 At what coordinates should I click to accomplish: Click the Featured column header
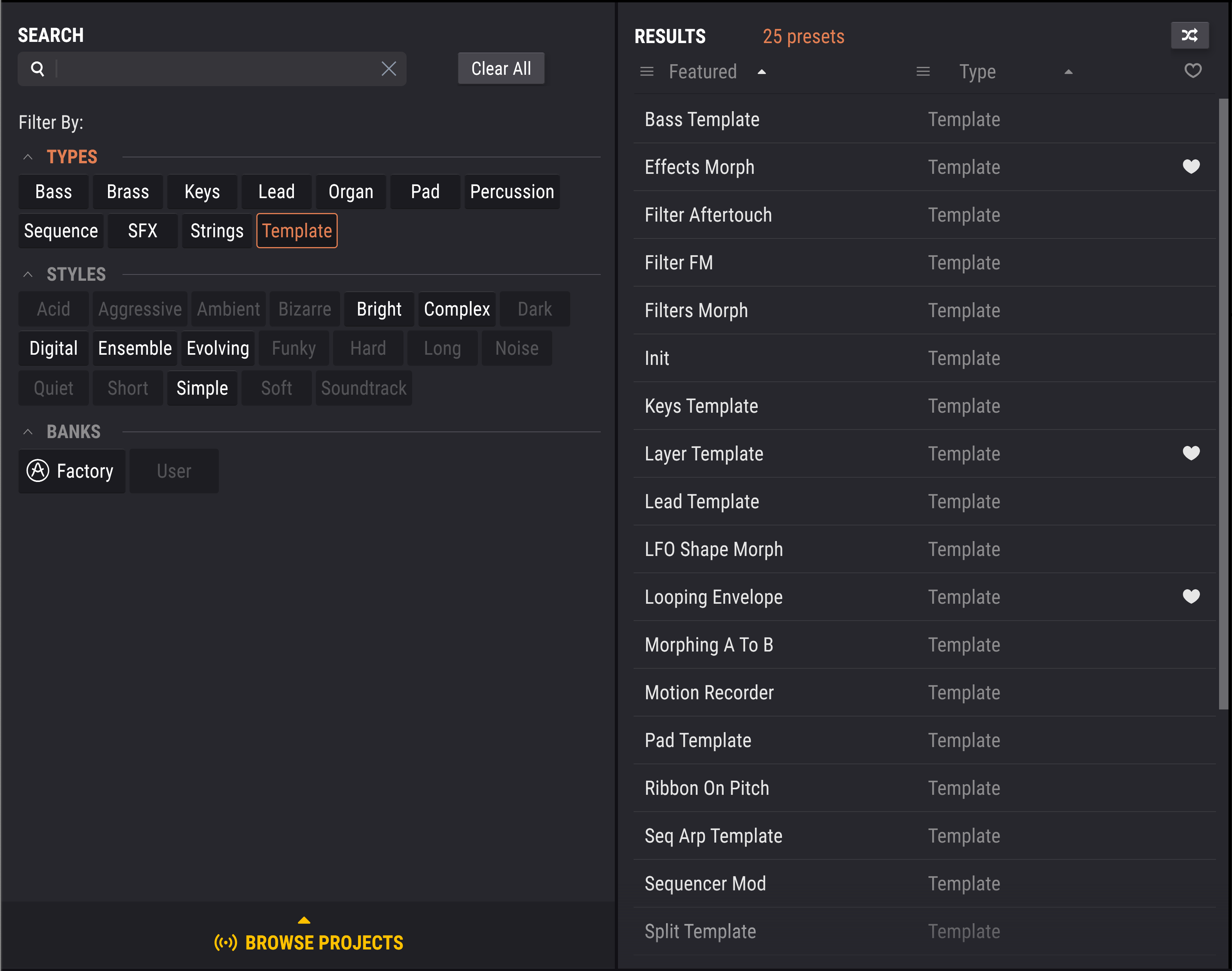click(702, 72)
